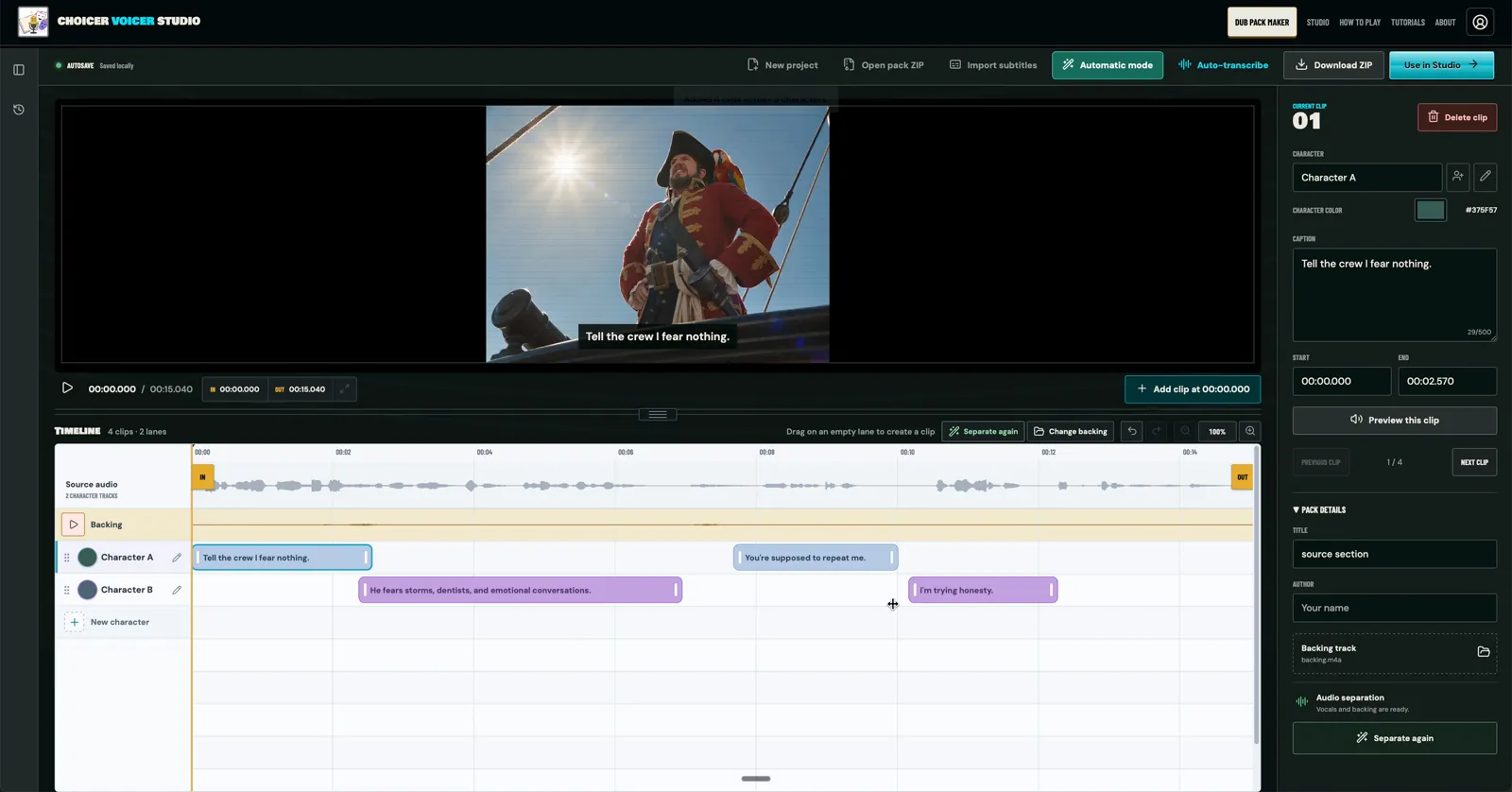This screenshot has height=792, width=1512.
Task: Click New project
Action: [x=782, y=65]
